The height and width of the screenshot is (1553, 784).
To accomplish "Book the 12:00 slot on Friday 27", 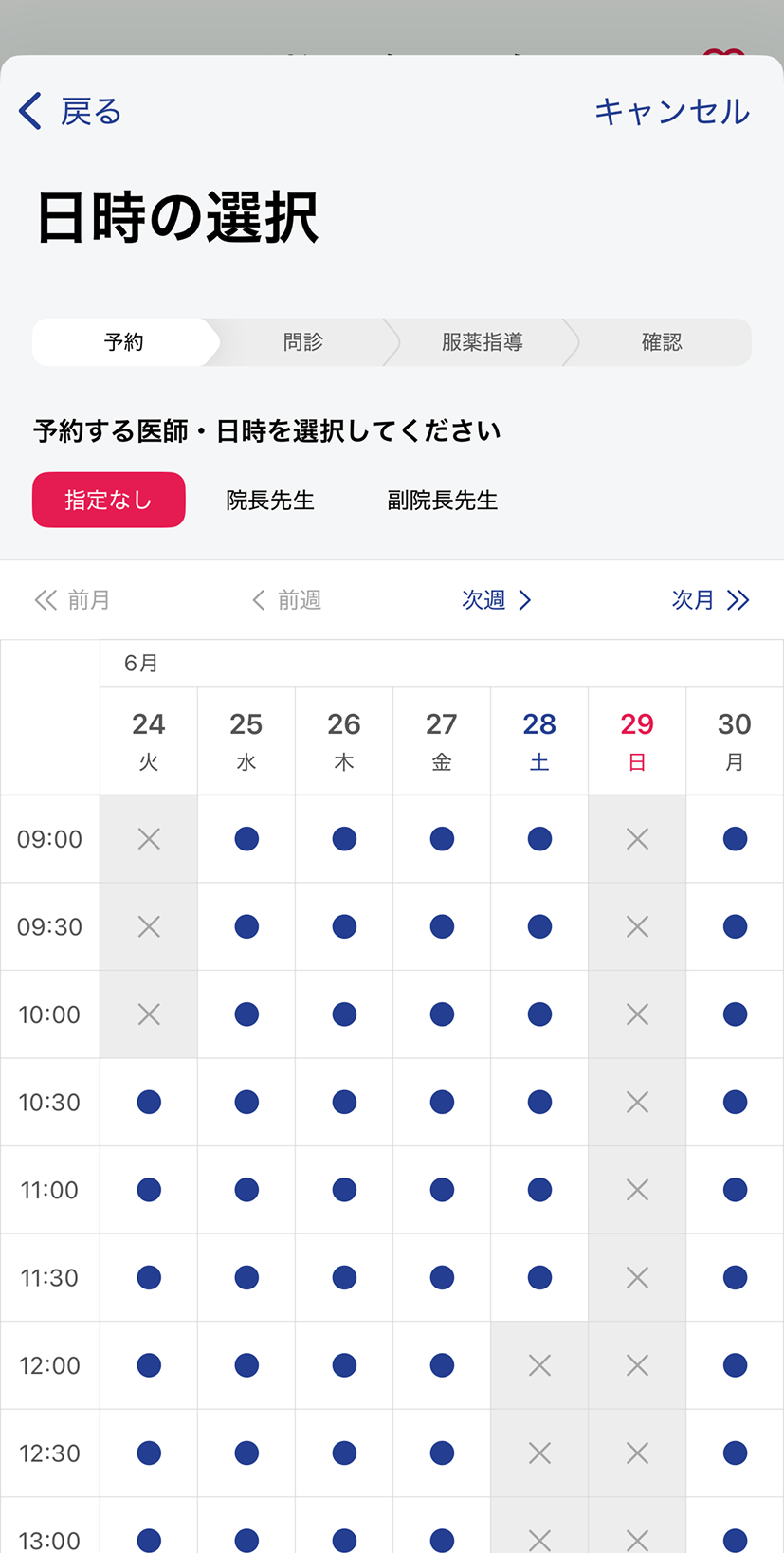I will pos(442,1365).
